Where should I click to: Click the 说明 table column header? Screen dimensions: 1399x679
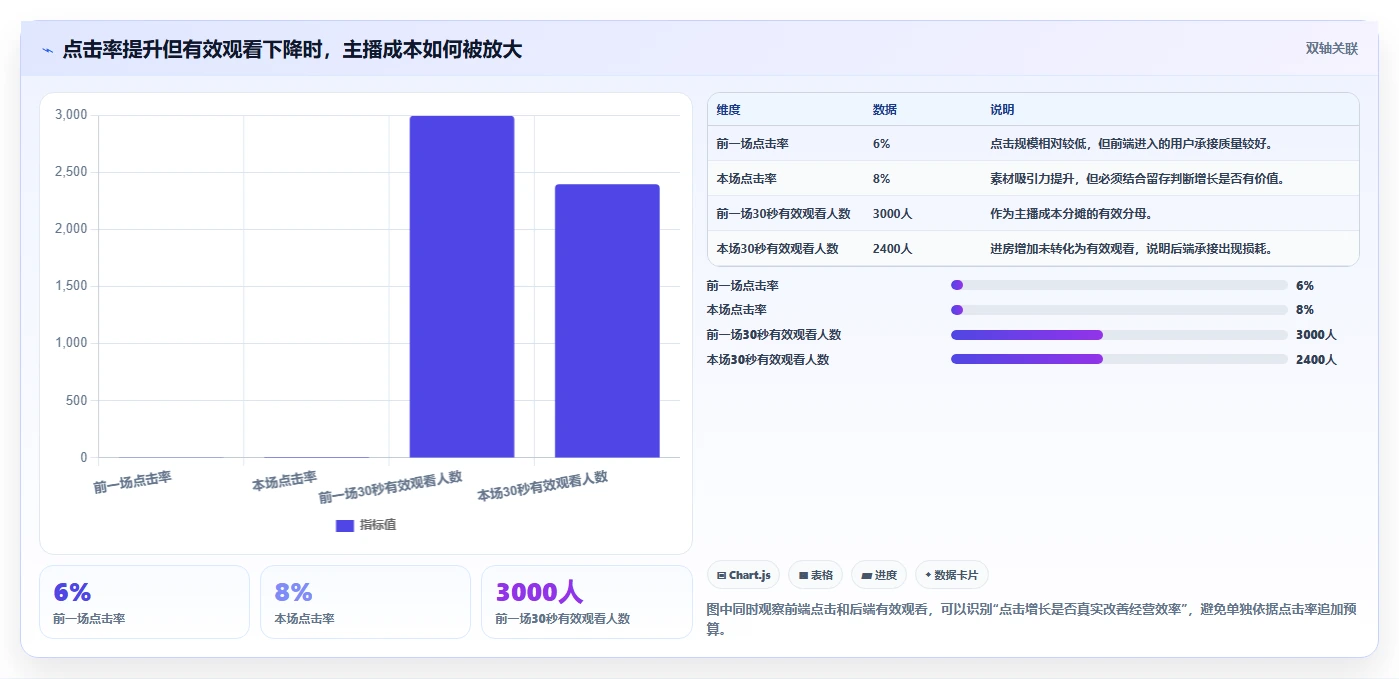(1002, 109)
